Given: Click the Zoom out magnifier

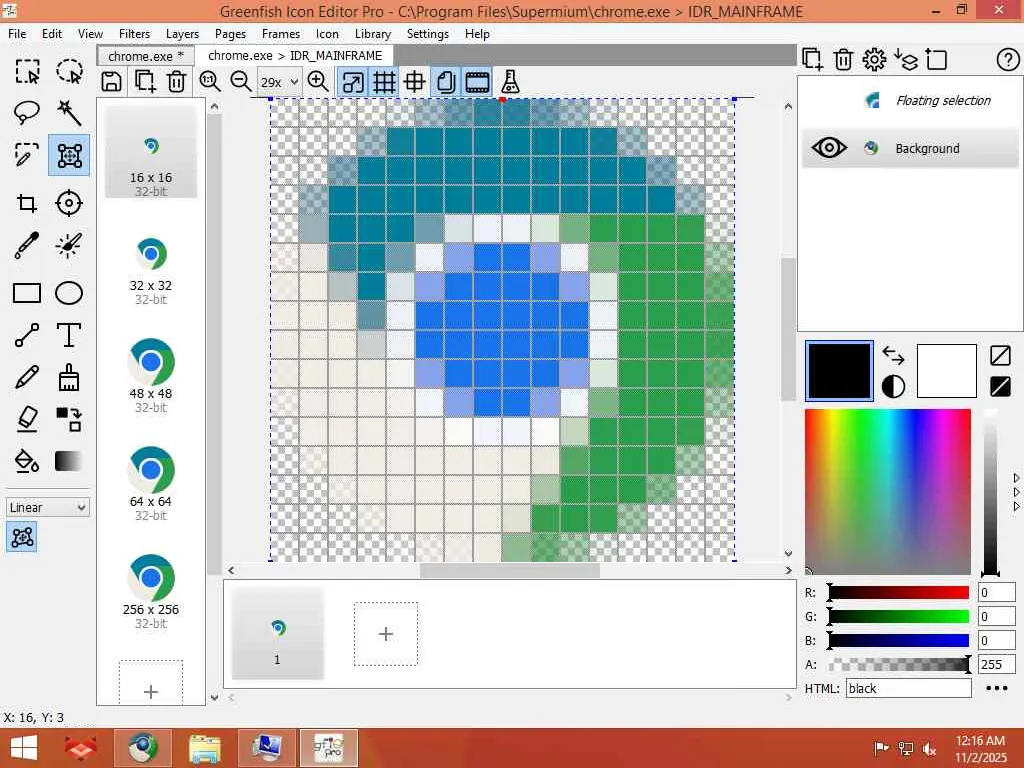Looking at the screenshot, I should tap(241, 82).
